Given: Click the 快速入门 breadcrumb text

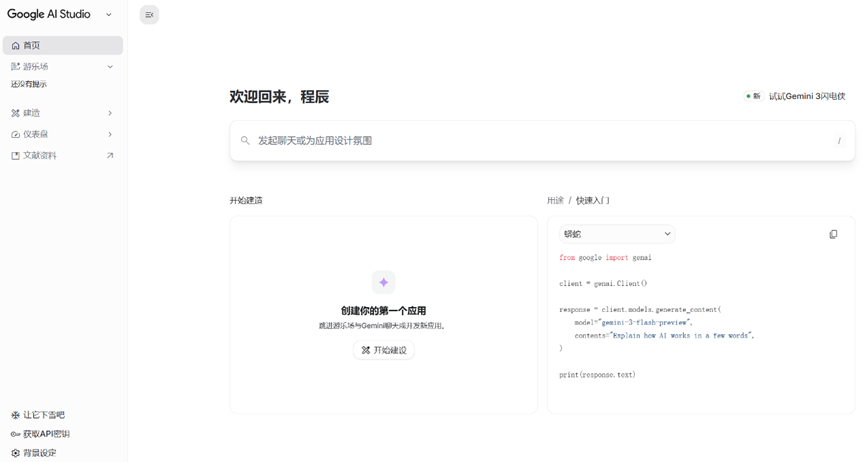Looking at the screenshot, I should point(592,200).
